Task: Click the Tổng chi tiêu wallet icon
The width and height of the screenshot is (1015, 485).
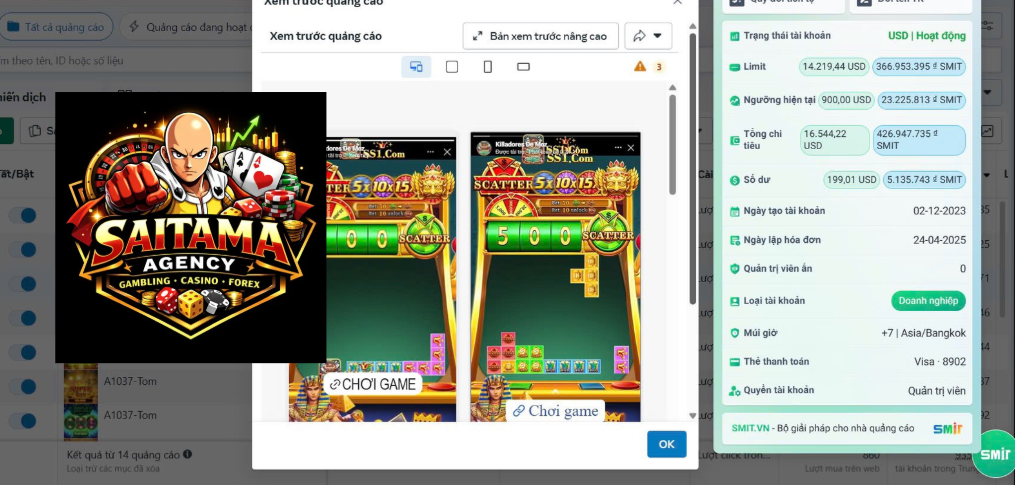Action: pos(735,140)
